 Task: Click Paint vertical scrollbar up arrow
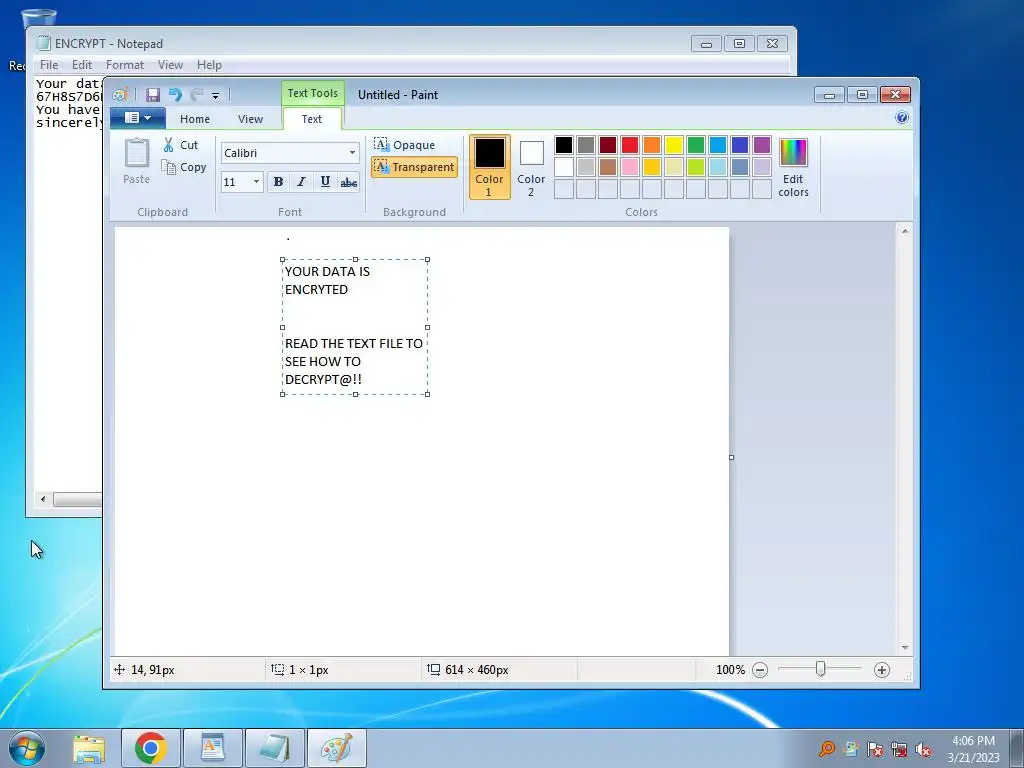point(904,231)
